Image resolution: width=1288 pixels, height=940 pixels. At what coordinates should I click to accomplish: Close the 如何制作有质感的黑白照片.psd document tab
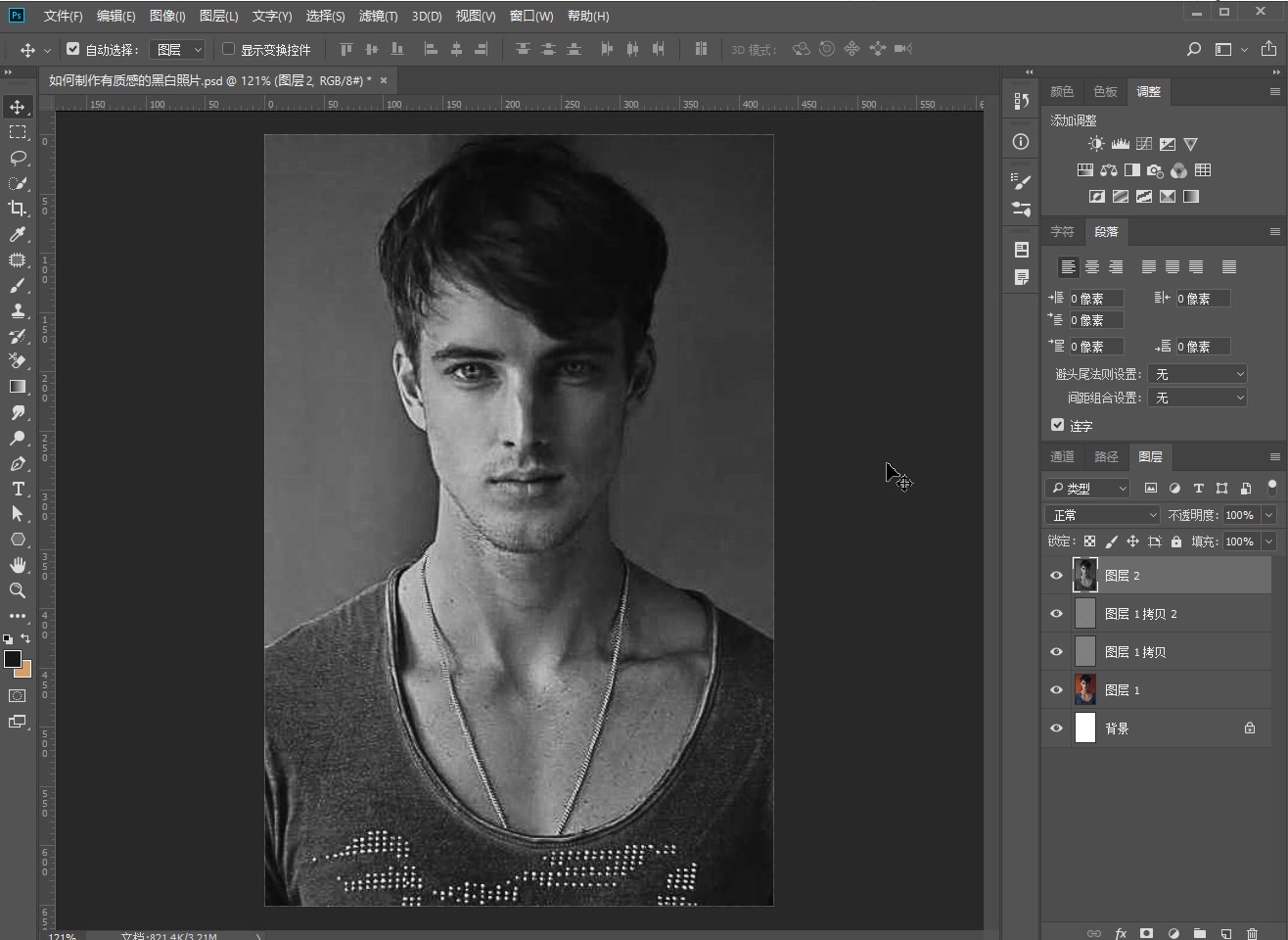click(384, 80)
